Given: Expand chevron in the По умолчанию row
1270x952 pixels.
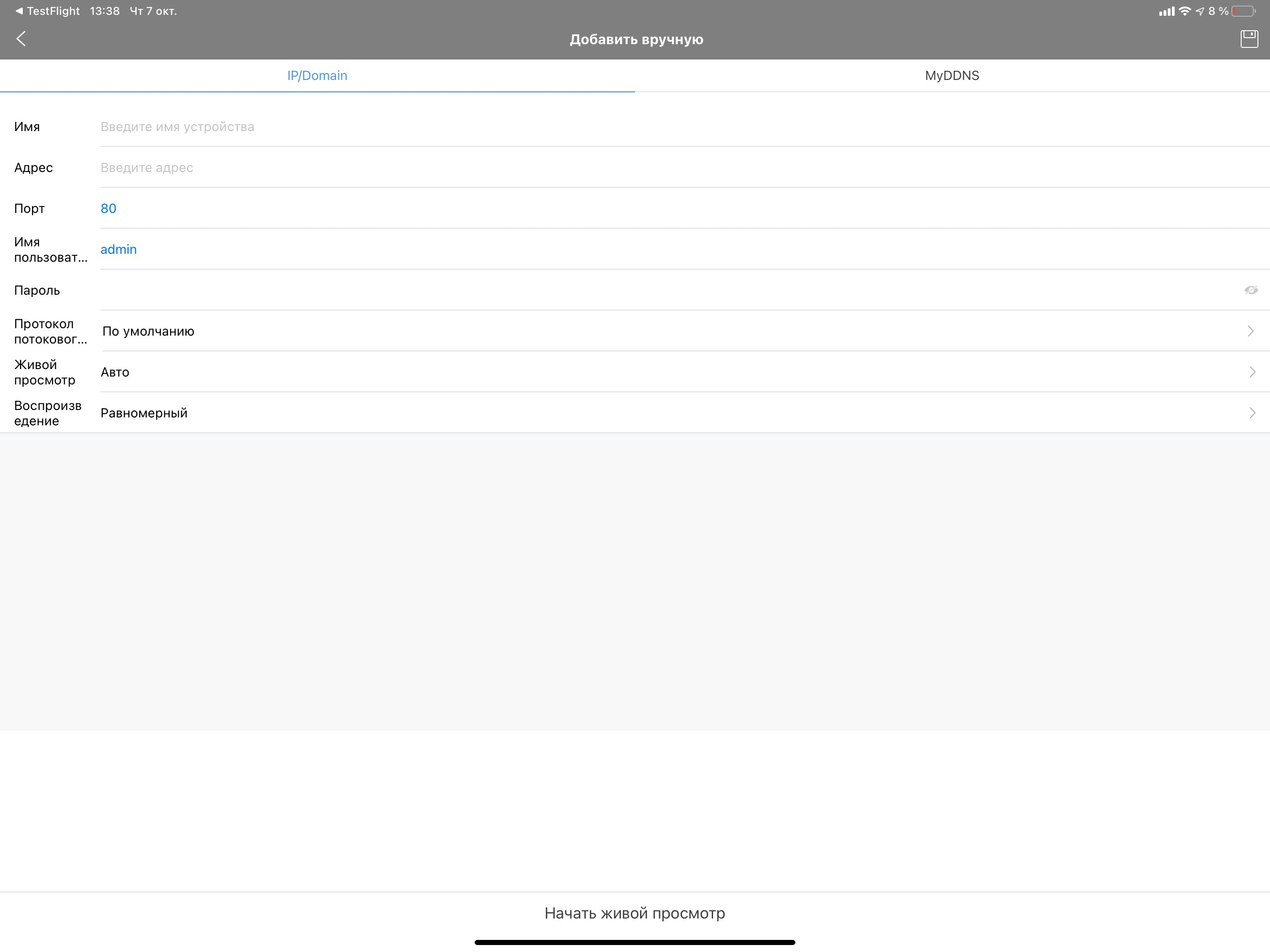Looking at the screenshot, I should (x=1251, y=331).
